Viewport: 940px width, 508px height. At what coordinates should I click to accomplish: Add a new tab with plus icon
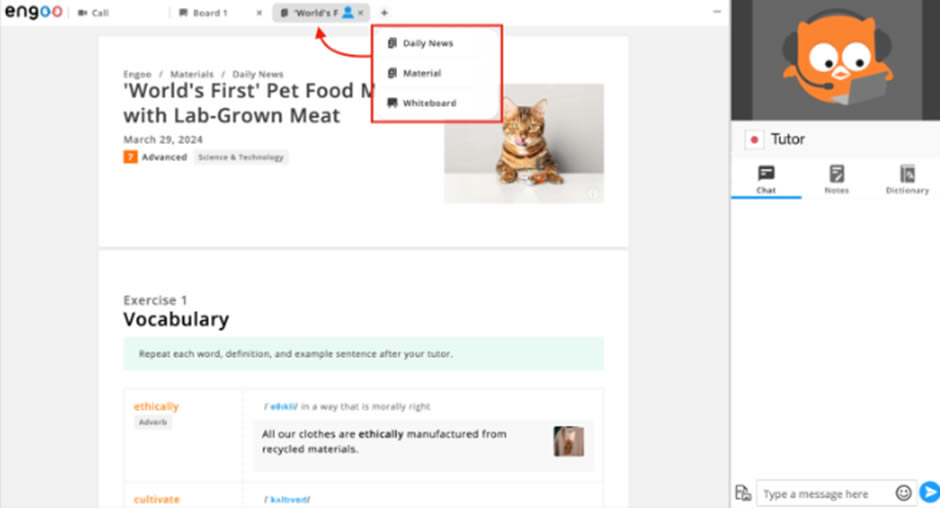coord(384,13)
